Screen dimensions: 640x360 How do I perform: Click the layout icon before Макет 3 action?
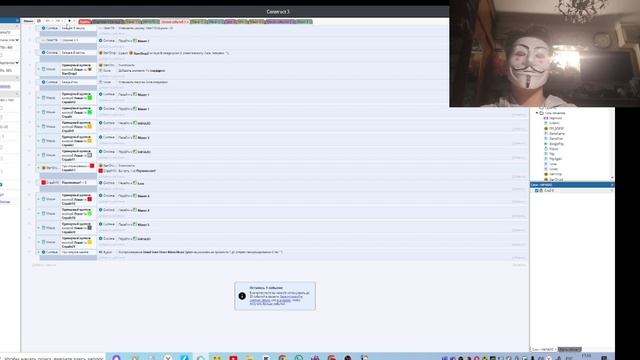click(x=135, y=138)
